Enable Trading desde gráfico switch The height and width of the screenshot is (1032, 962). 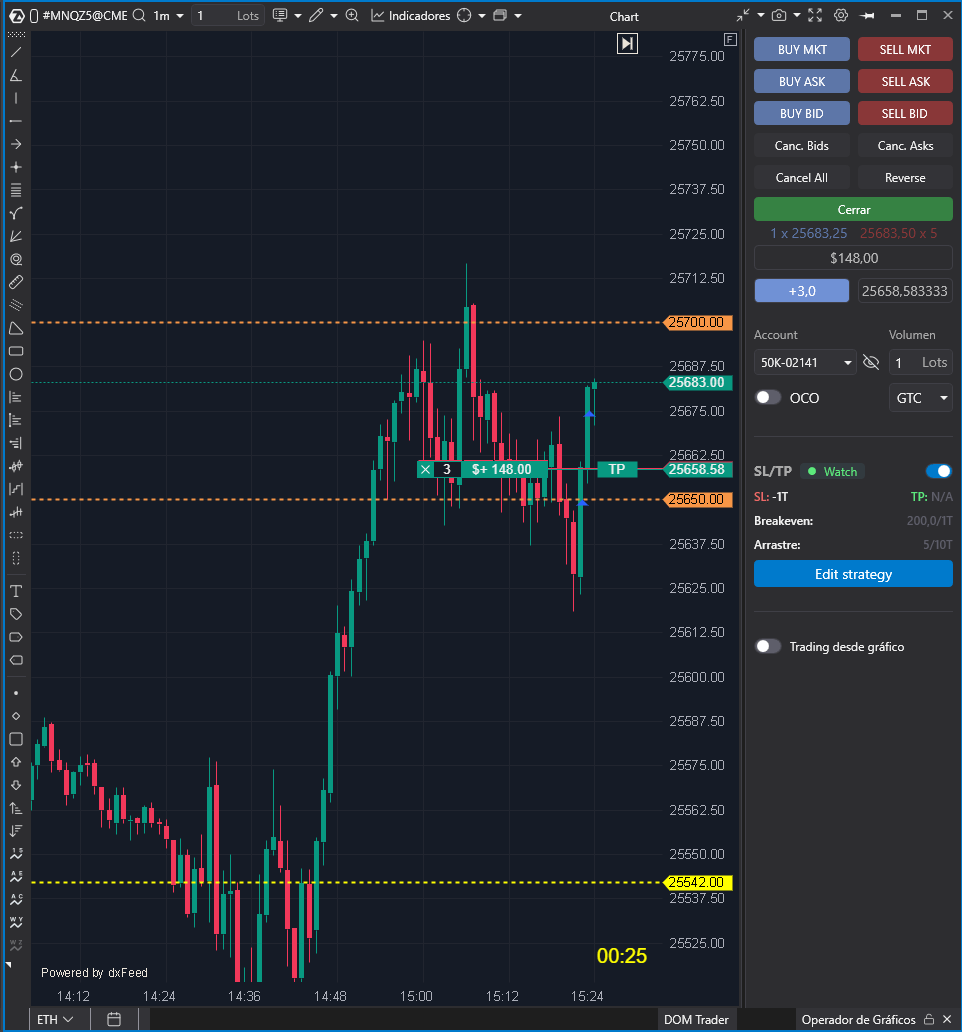[768, 646]
